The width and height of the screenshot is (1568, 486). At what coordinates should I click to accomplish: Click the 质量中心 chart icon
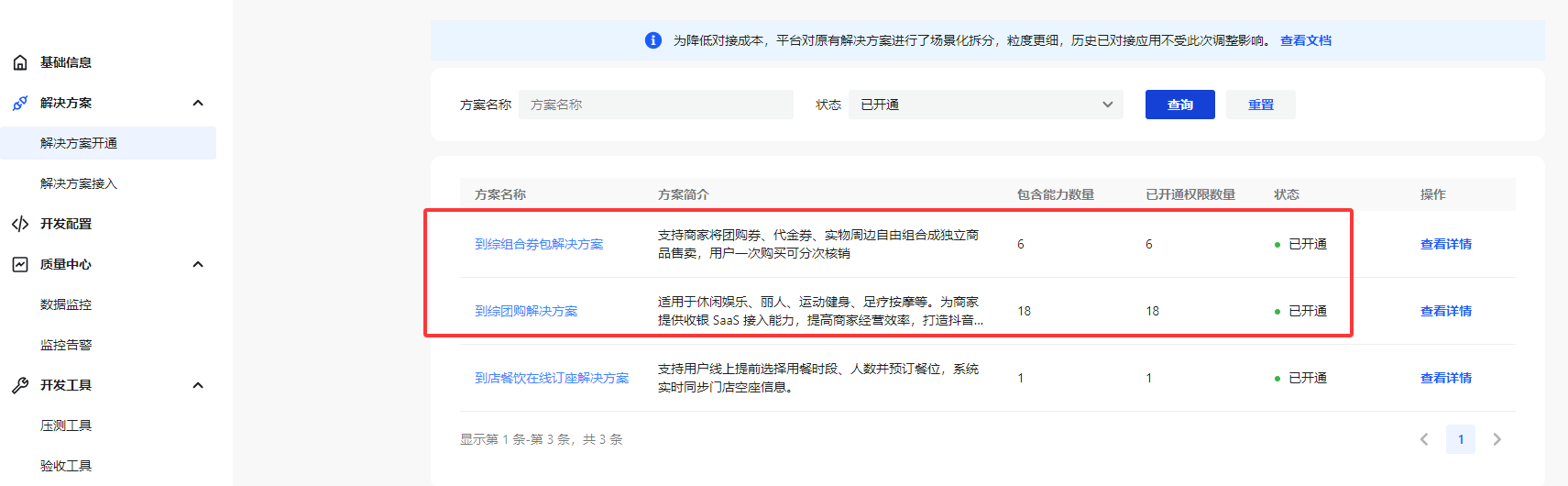click(x=20, y=264)
